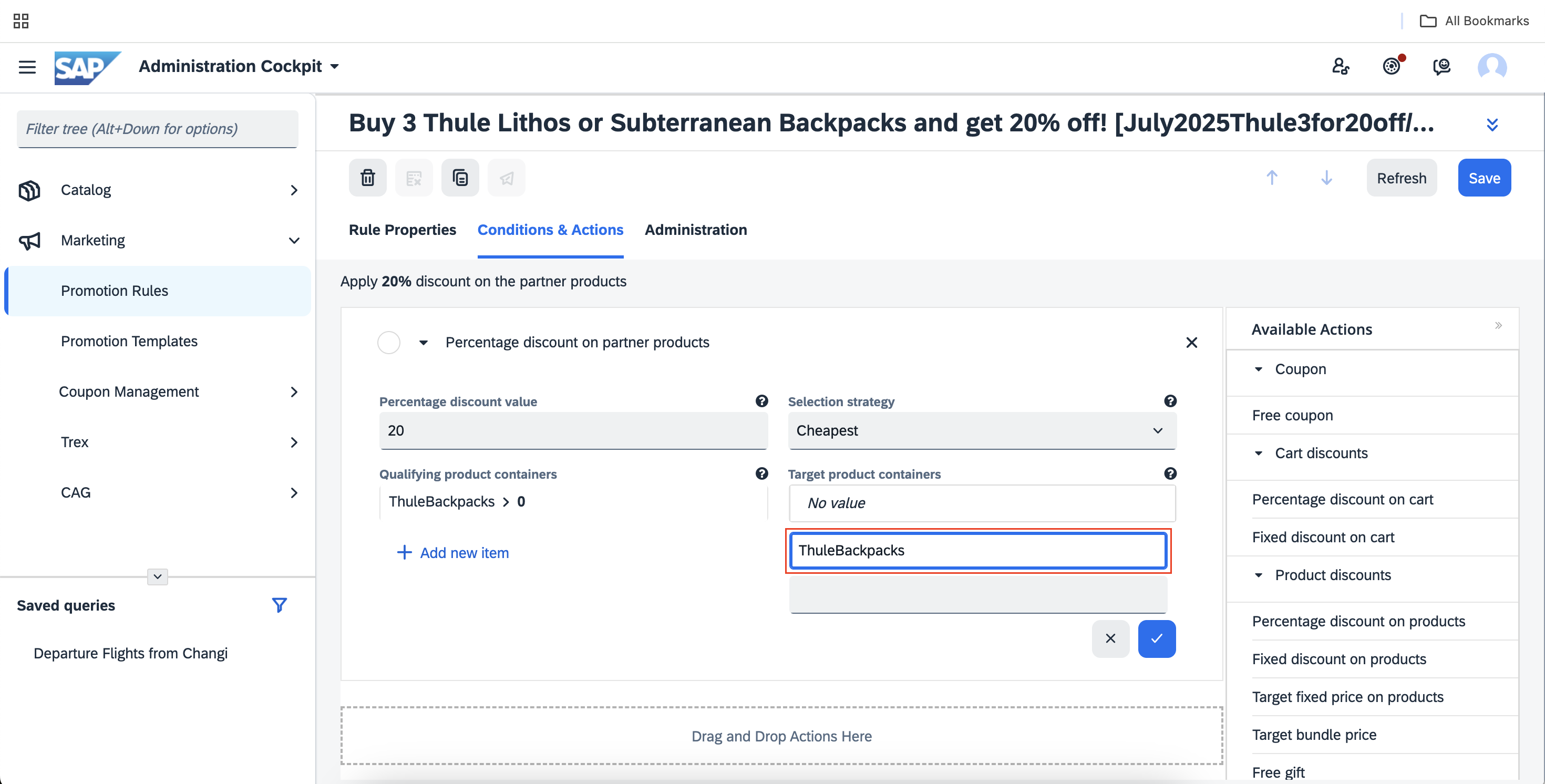Select Percentage discount on cart action
Viewport: 1545px width, 784px height.
click(x=1342, y=499)
